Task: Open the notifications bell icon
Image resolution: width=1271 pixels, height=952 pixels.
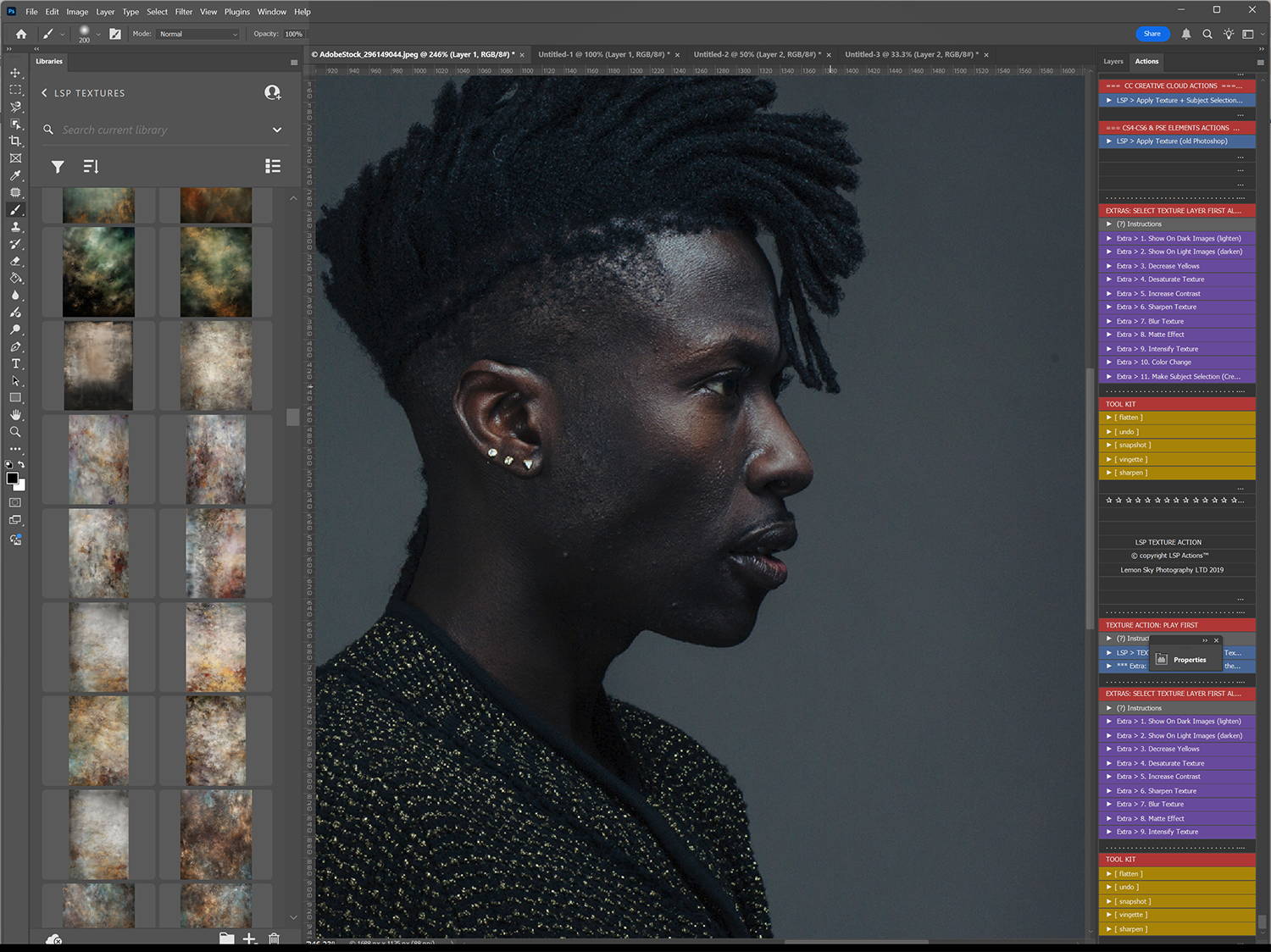Action: click(x=1186, y=34)
